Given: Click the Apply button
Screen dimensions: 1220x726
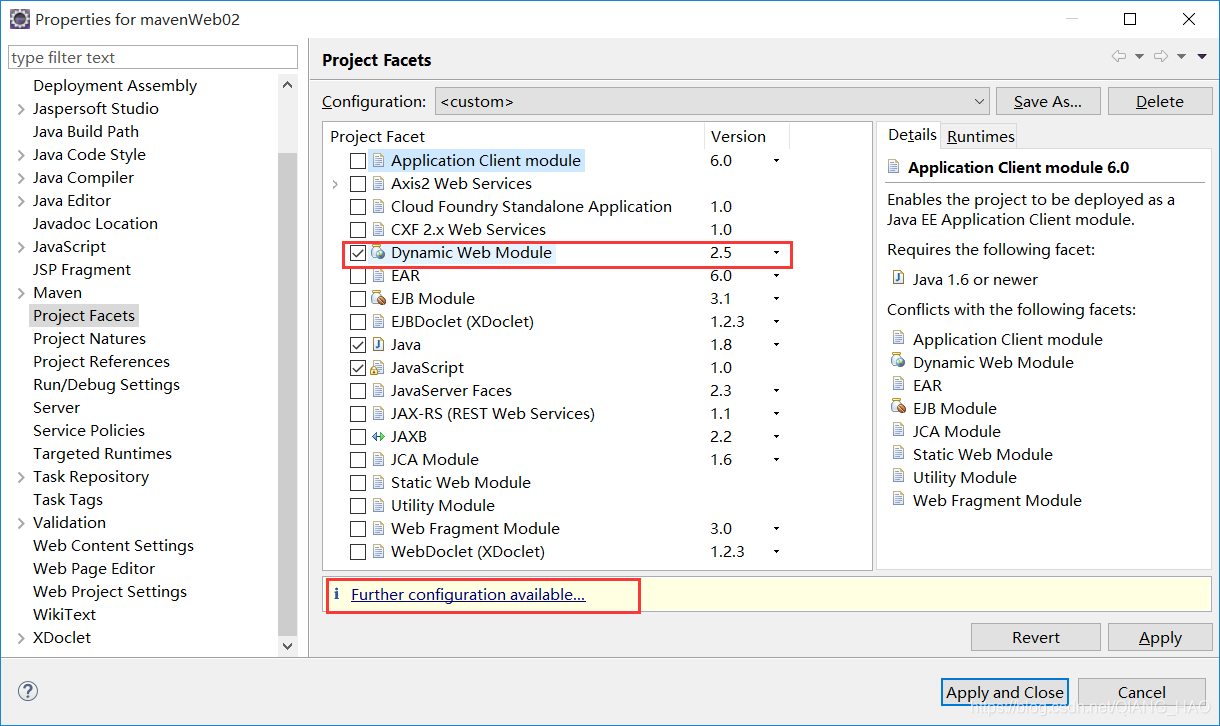Looking at the screenshot, I should (x=1160, y=637).
